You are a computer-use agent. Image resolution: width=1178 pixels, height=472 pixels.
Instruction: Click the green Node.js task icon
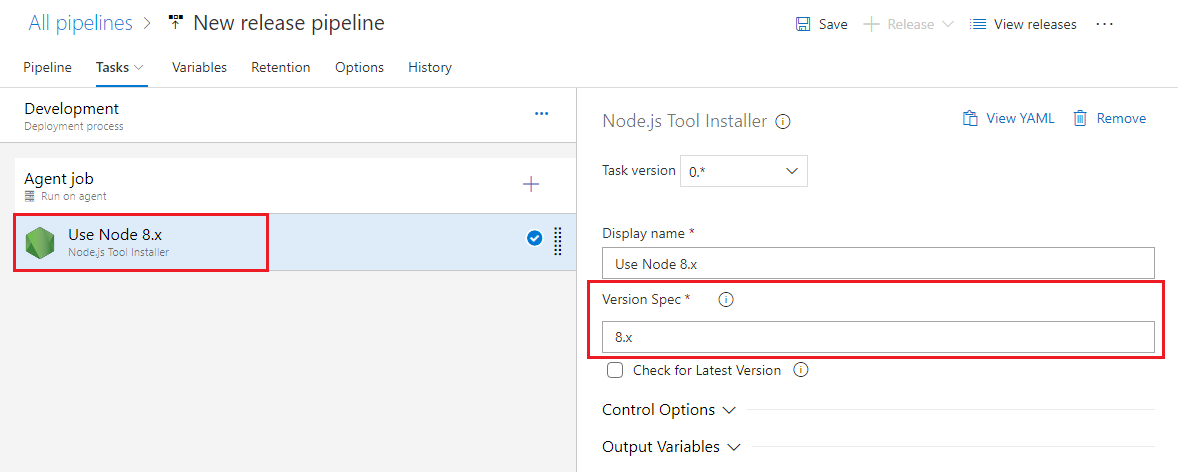point(40,242)
